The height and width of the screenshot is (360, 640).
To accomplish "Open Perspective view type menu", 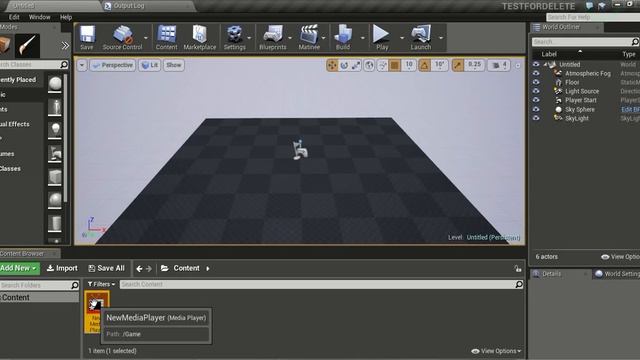I will point(113,65).
